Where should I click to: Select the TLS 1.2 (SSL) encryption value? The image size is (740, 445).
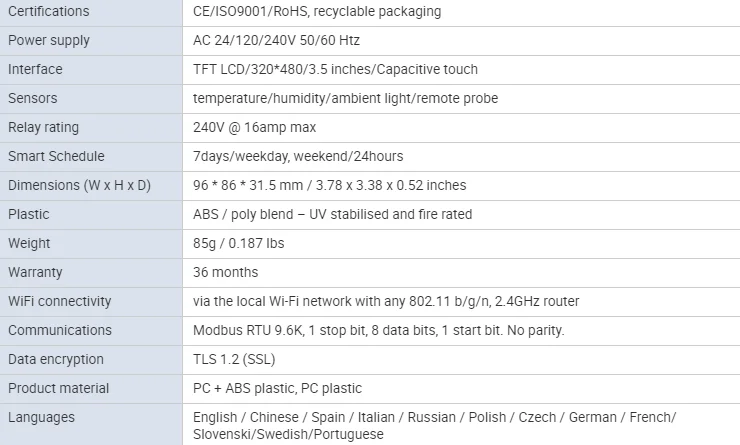click(x=236, y=360)
